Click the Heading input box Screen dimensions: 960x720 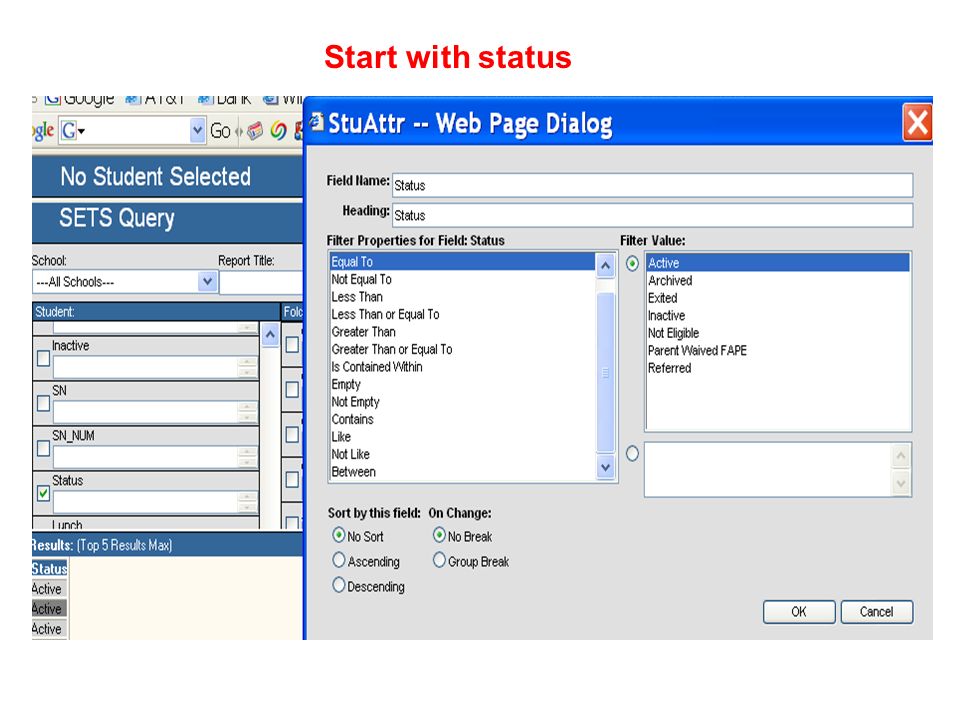(x=653, y=216)
